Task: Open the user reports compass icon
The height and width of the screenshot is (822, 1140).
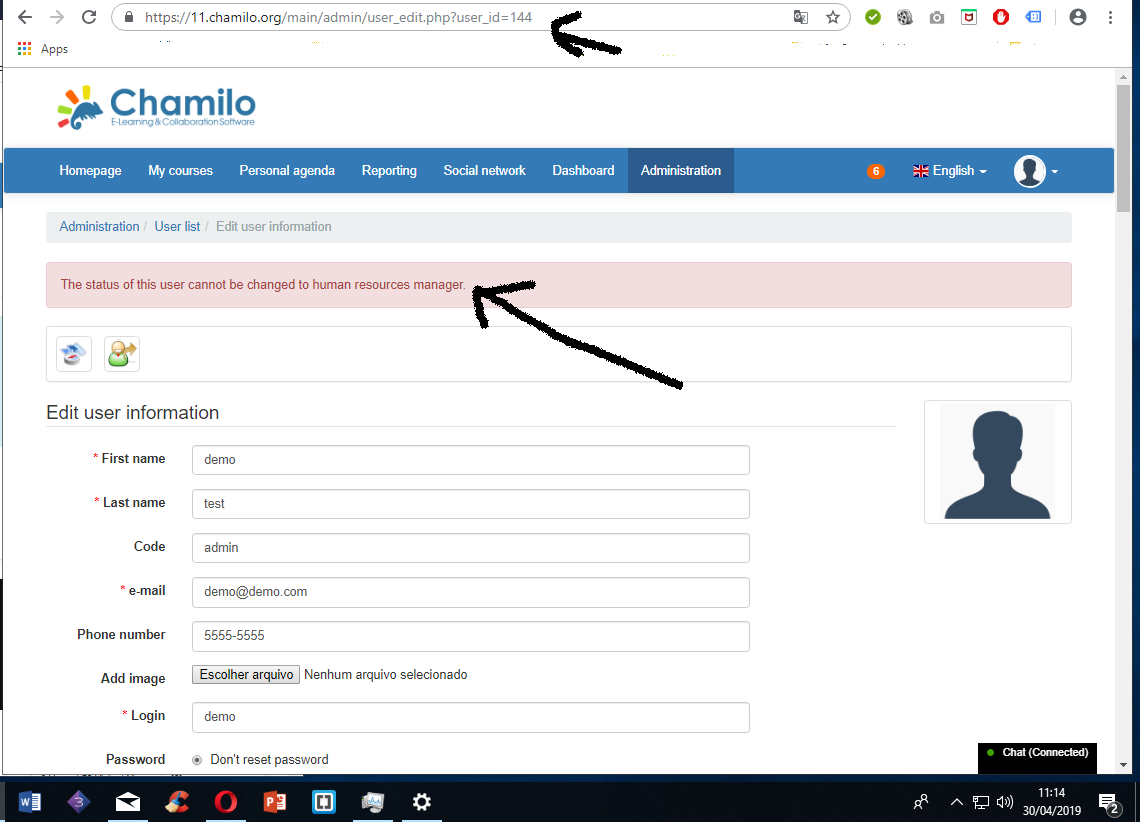Action: 73,353
